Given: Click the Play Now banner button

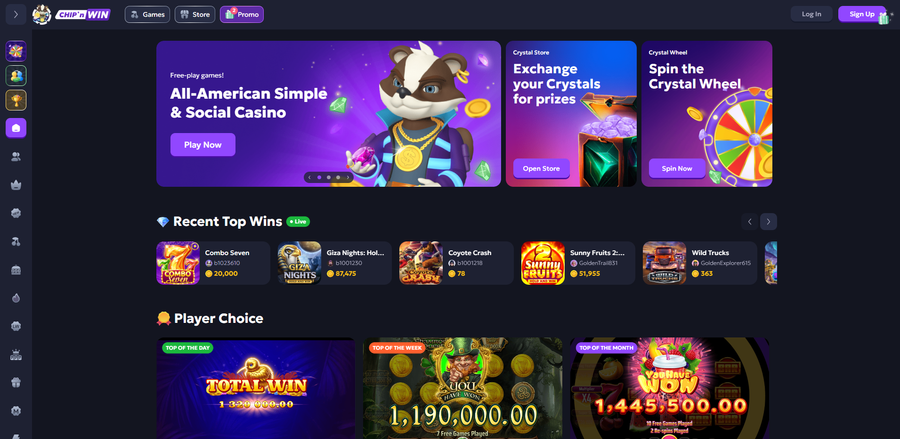Looking at the screenshot, I should point(203,145).
